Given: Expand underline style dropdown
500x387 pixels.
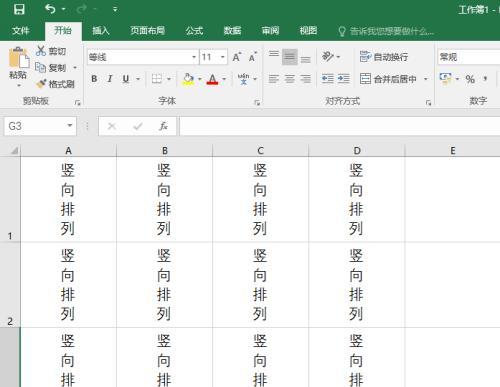Looking at the screenshot, I should pos(138,79).
